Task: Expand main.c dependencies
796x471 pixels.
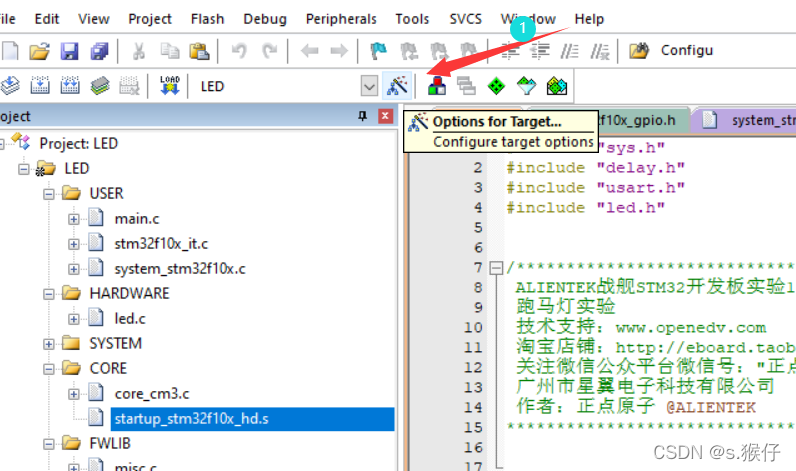Action: 74,219
